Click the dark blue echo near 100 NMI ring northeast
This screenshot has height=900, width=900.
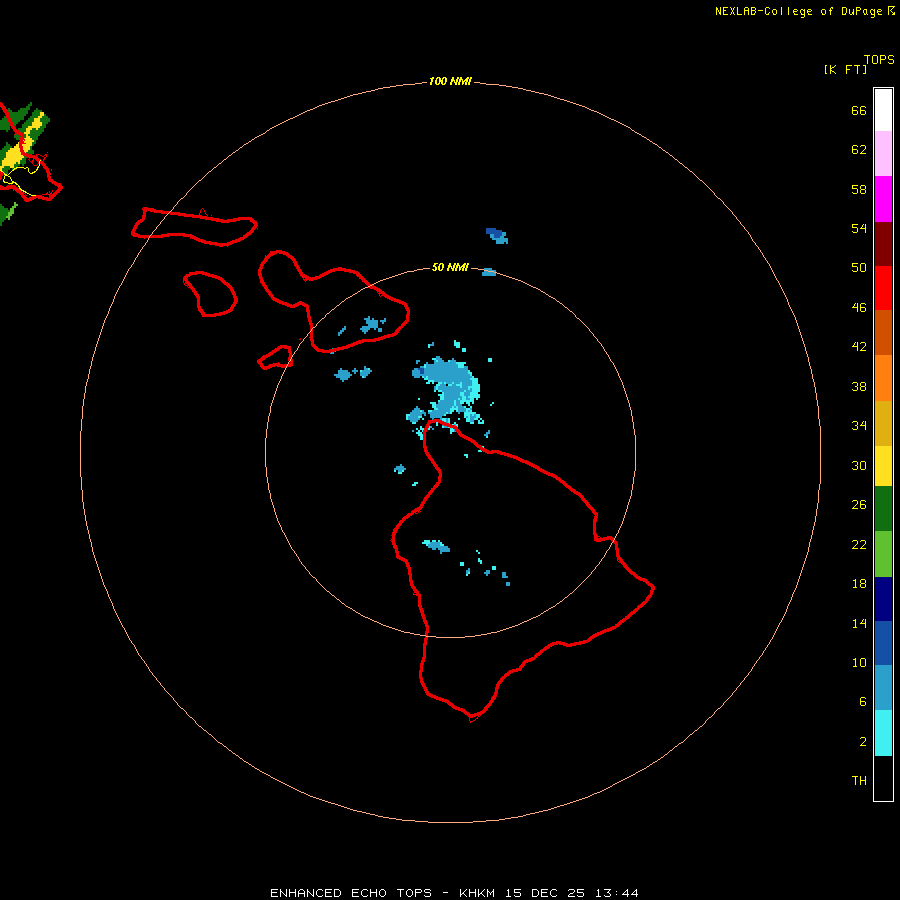tap(497, 236)
